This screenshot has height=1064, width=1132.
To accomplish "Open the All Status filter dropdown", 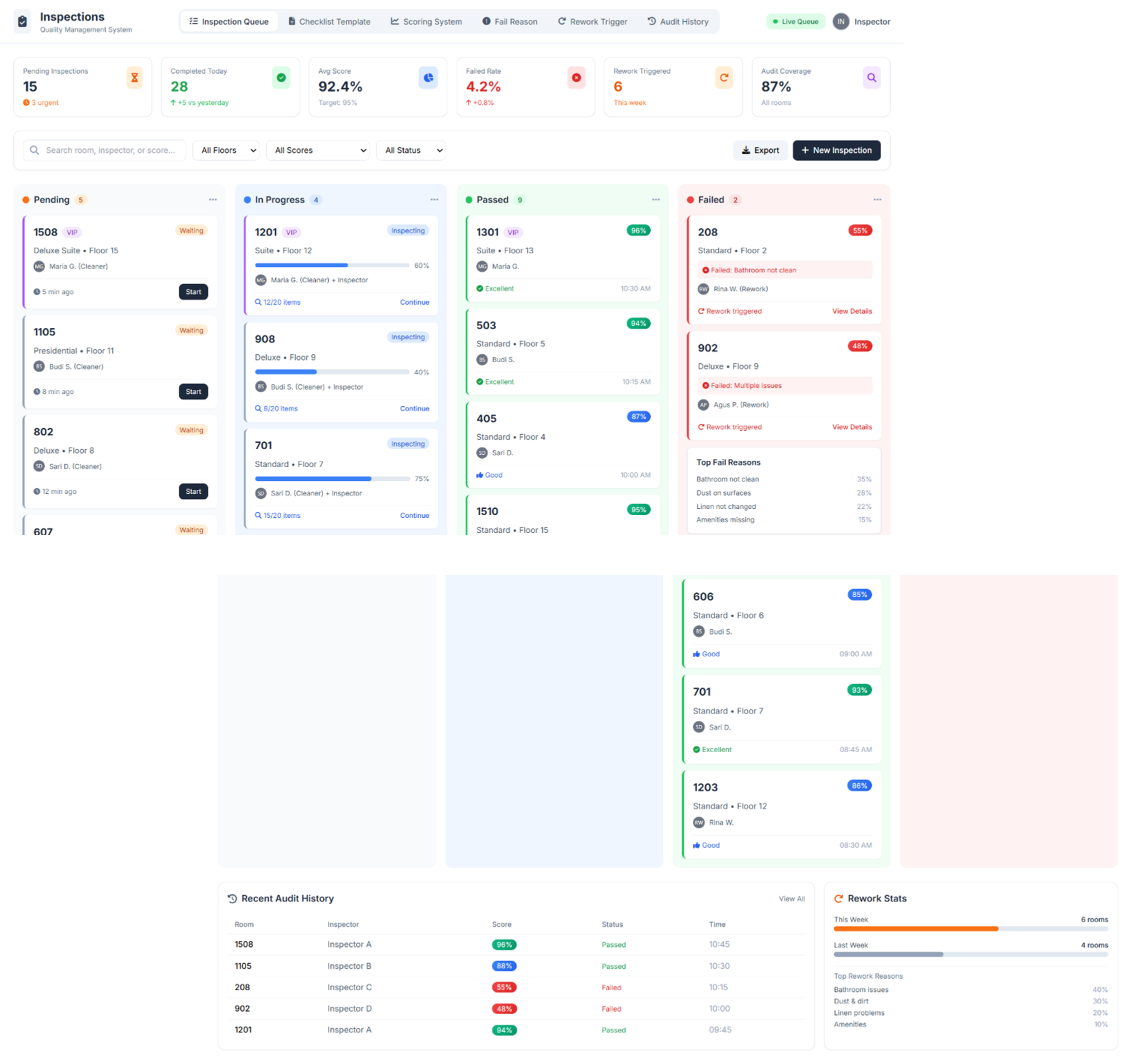I will coord(411,150).
